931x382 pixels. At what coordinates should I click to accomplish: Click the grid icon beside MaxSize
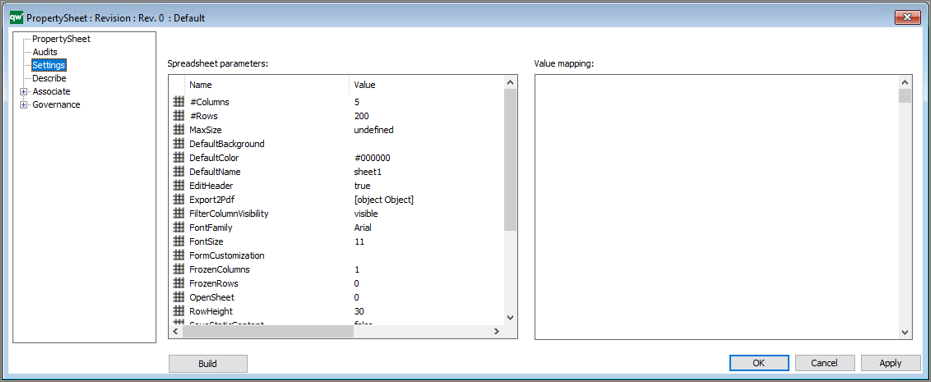[x=178, y=130]
